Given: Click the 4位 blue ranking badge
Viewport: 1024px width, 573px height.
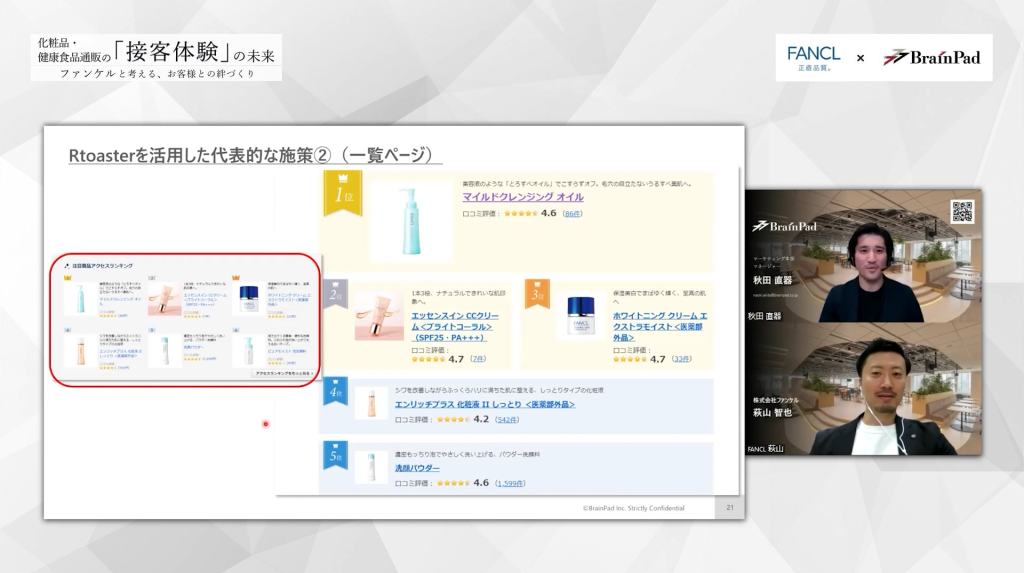Looking at the screenshot, I should pyautogui.click(x=336, y=390).
